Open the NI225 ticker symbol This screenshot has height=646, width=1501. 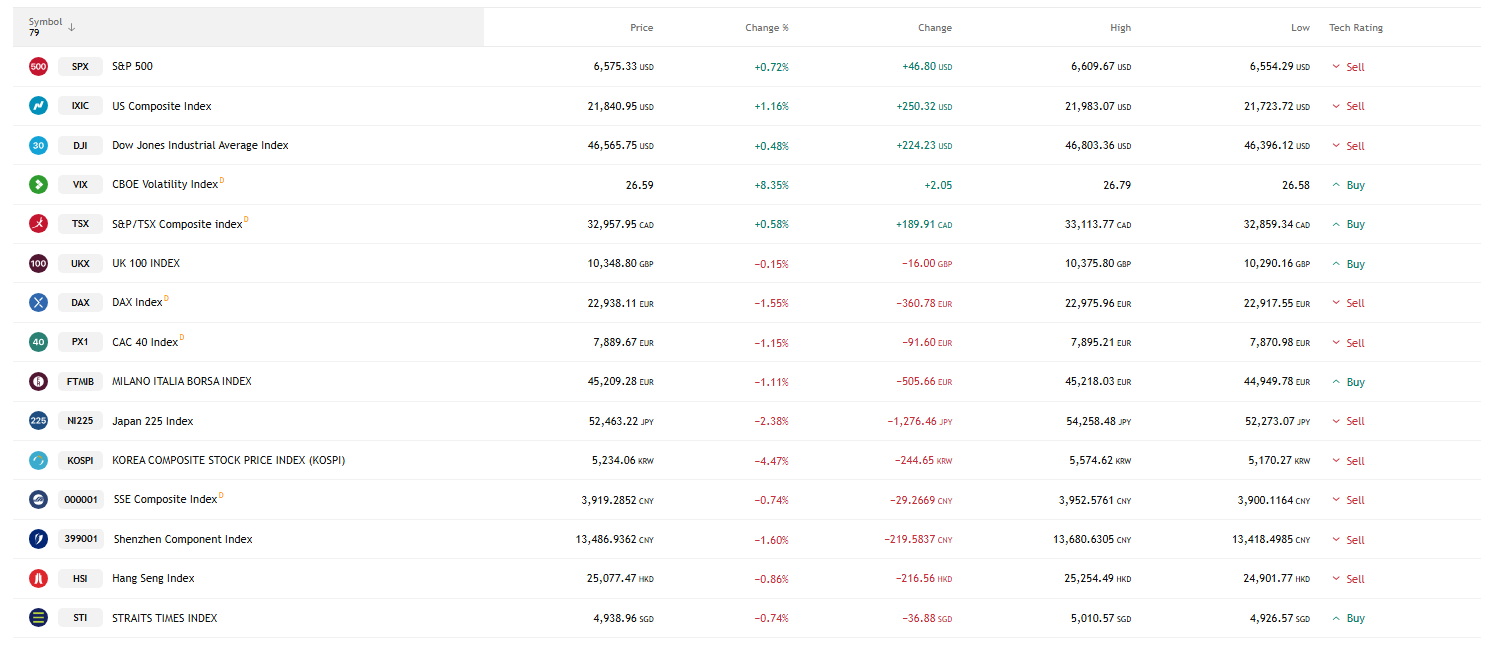point(80,421)
